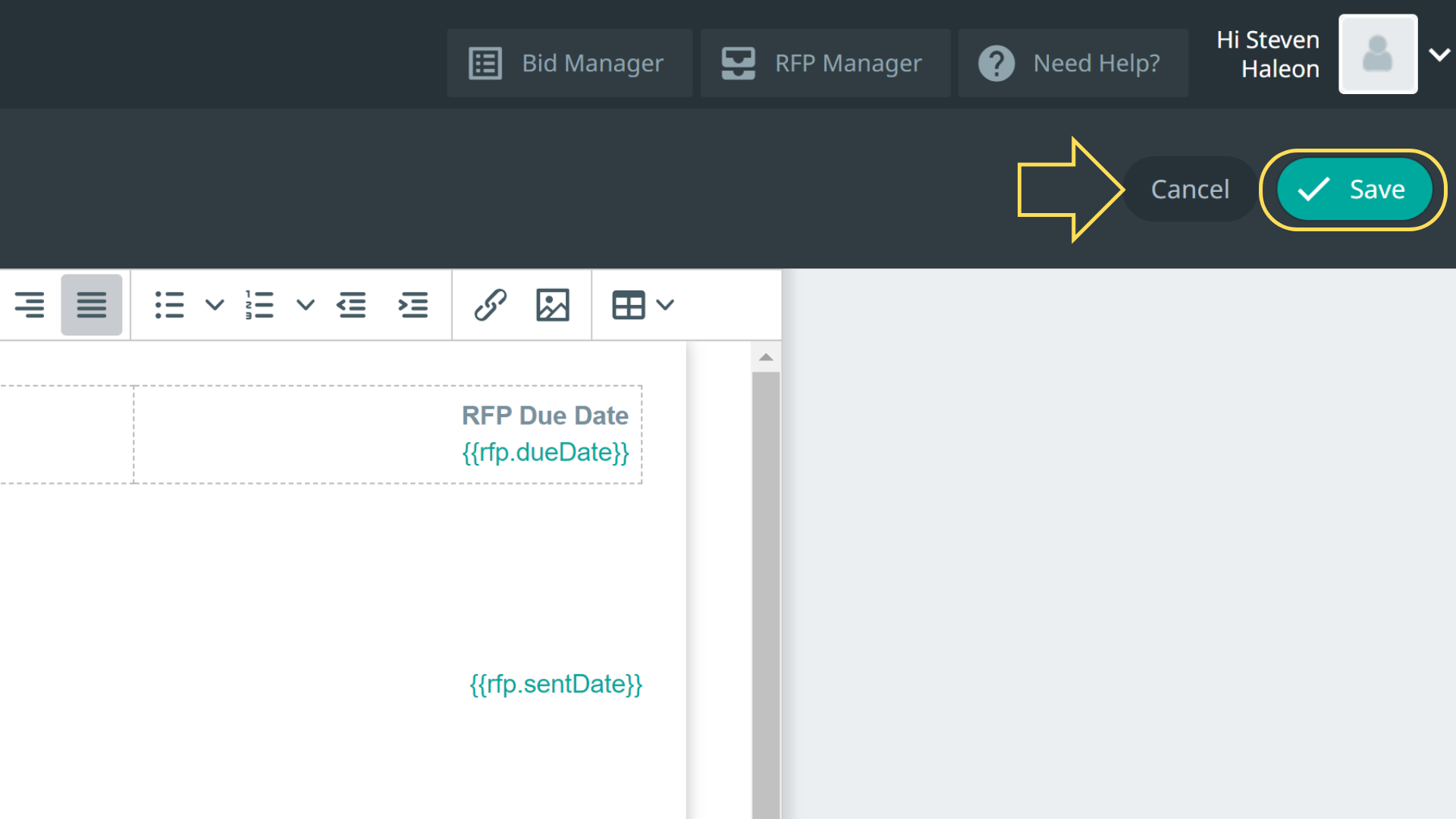
Task: Toggle justify text alignment
Action: (x=92, y=305)
